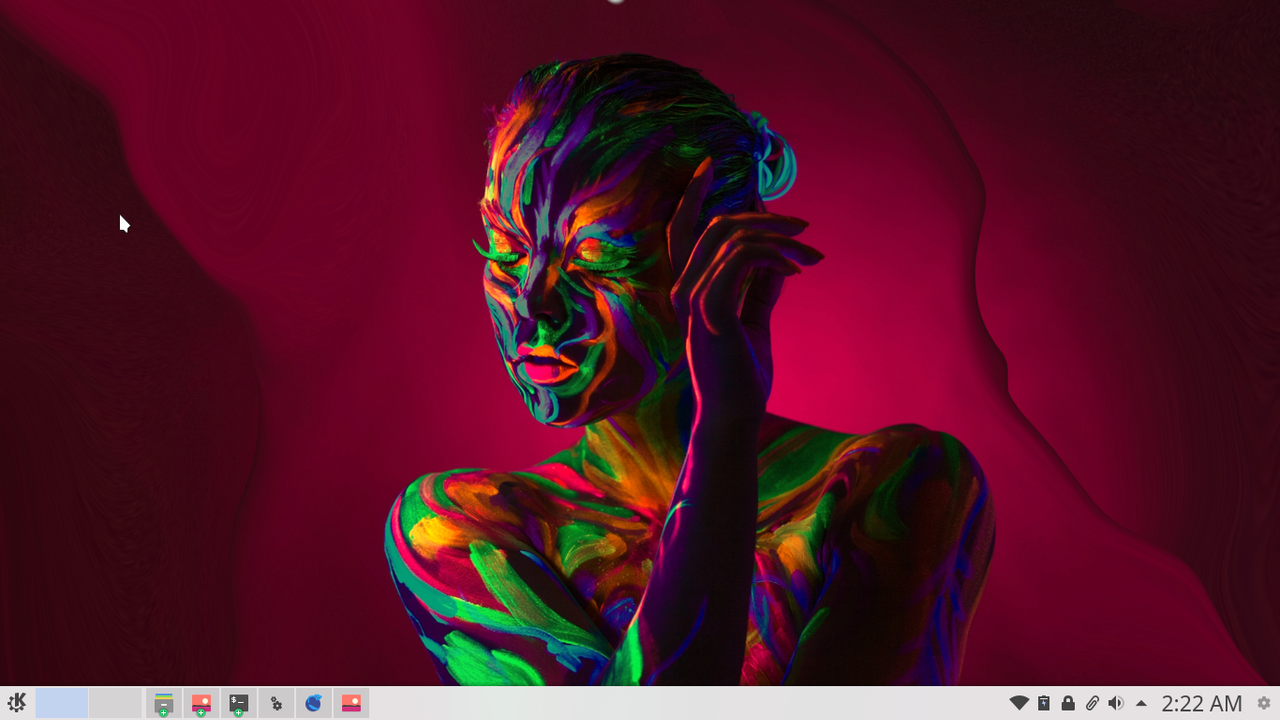Launch the blue globe web browser
1280x720 pixels.
(314, 704)
